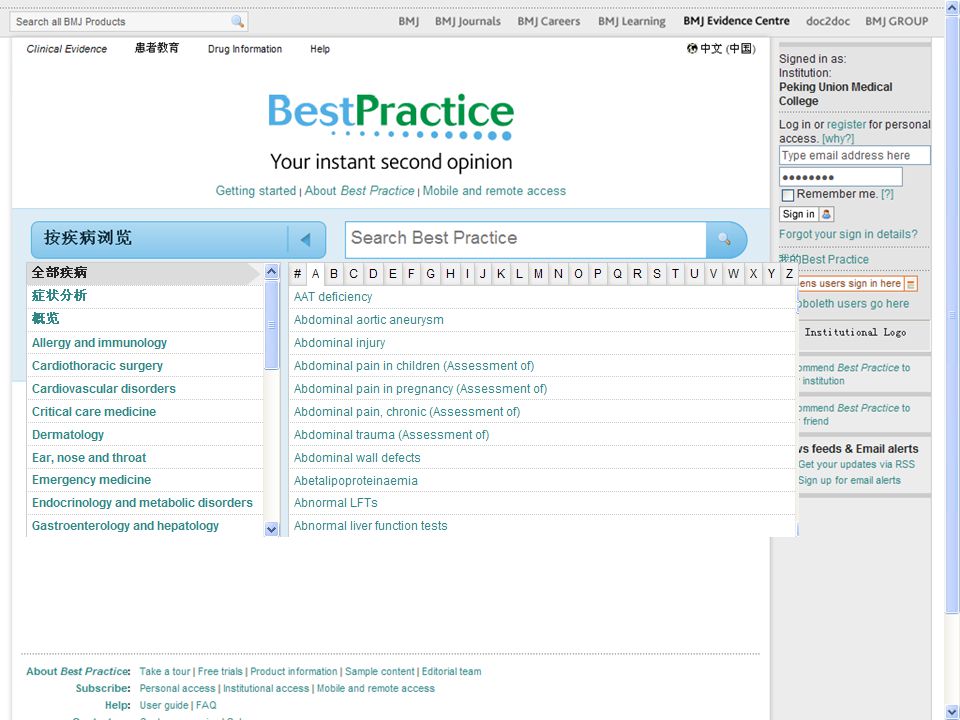Screen dimensions: 960x720
Task: Tick the Remember me checkbox
Action: click(788, 195)
